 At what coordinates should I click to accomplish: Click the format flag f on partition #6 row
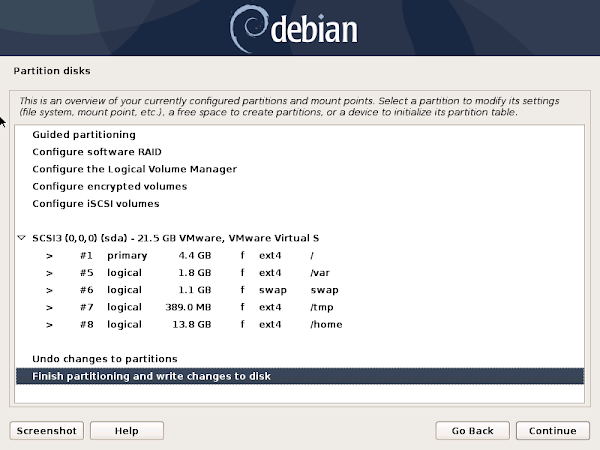[x=242, y=290]
